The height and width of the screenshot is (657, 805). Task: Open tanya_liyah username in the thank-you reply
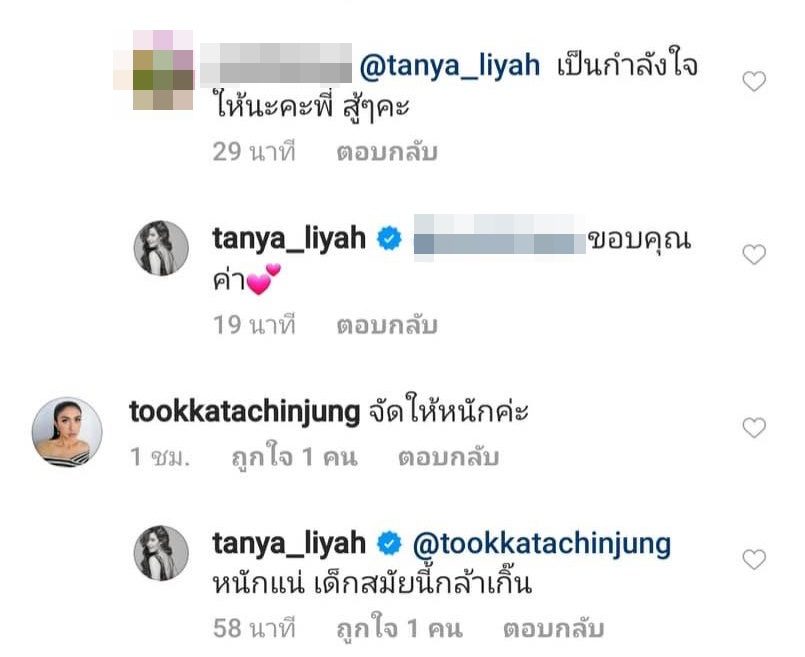pyautogui.click(x=289, y=239)
